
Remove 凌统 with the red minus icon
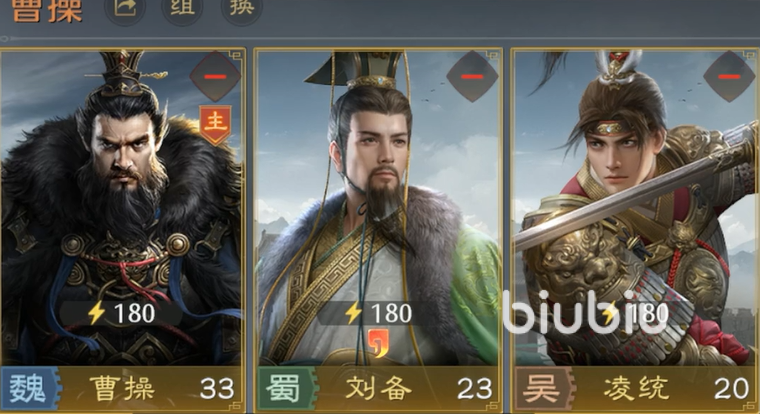728,76
